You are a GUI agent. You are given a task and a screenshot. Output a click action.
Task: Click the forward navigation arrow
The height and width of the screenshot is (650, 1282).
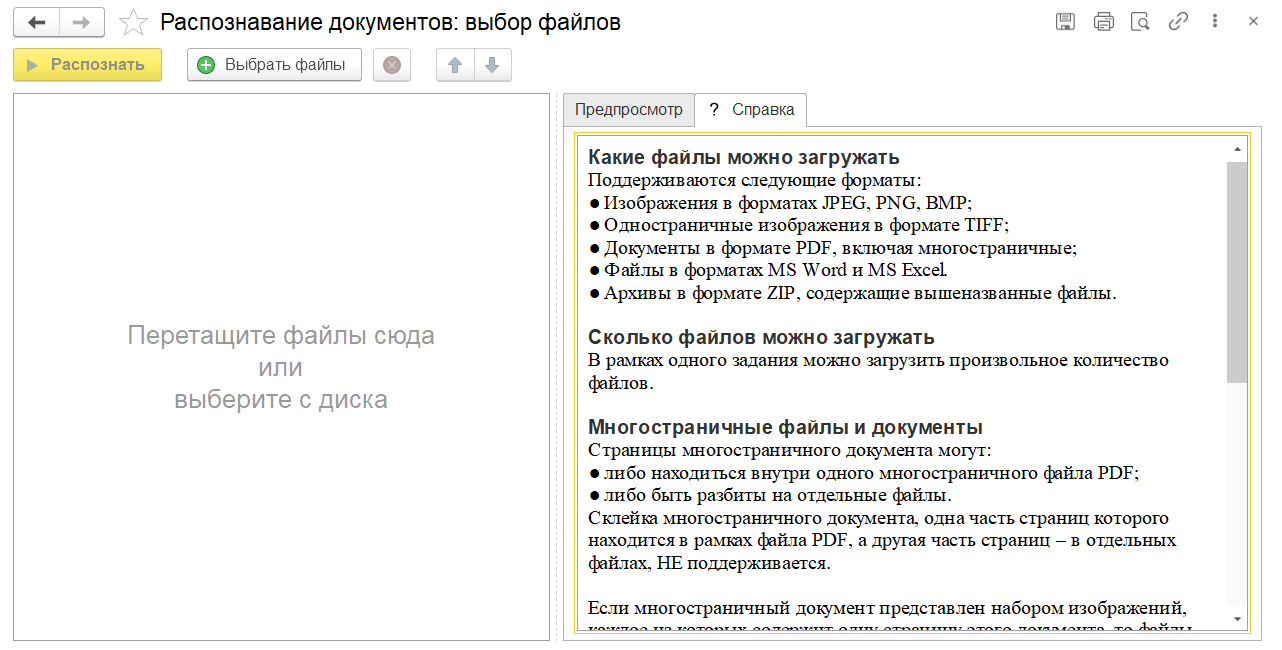click(82, 22)
